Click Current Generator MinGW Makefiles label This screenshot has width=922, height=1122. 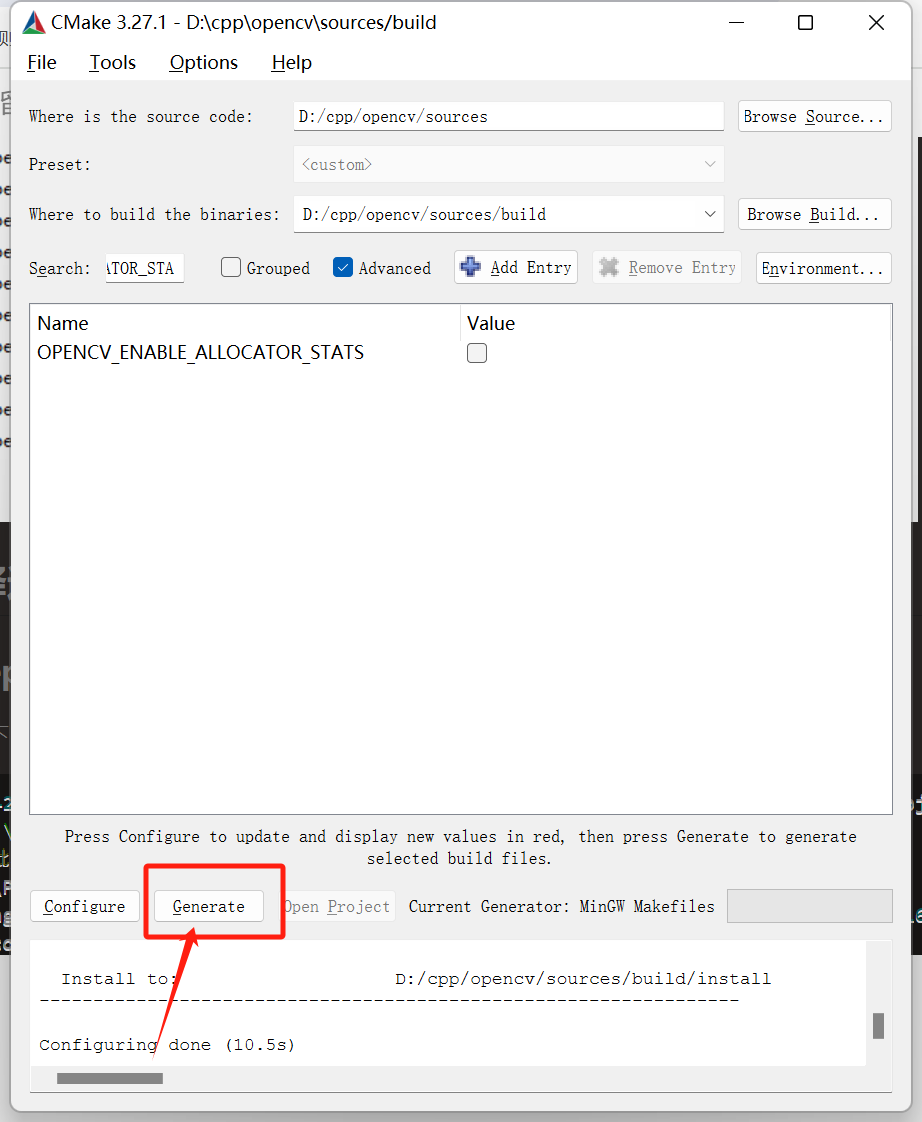pos(561,907)
